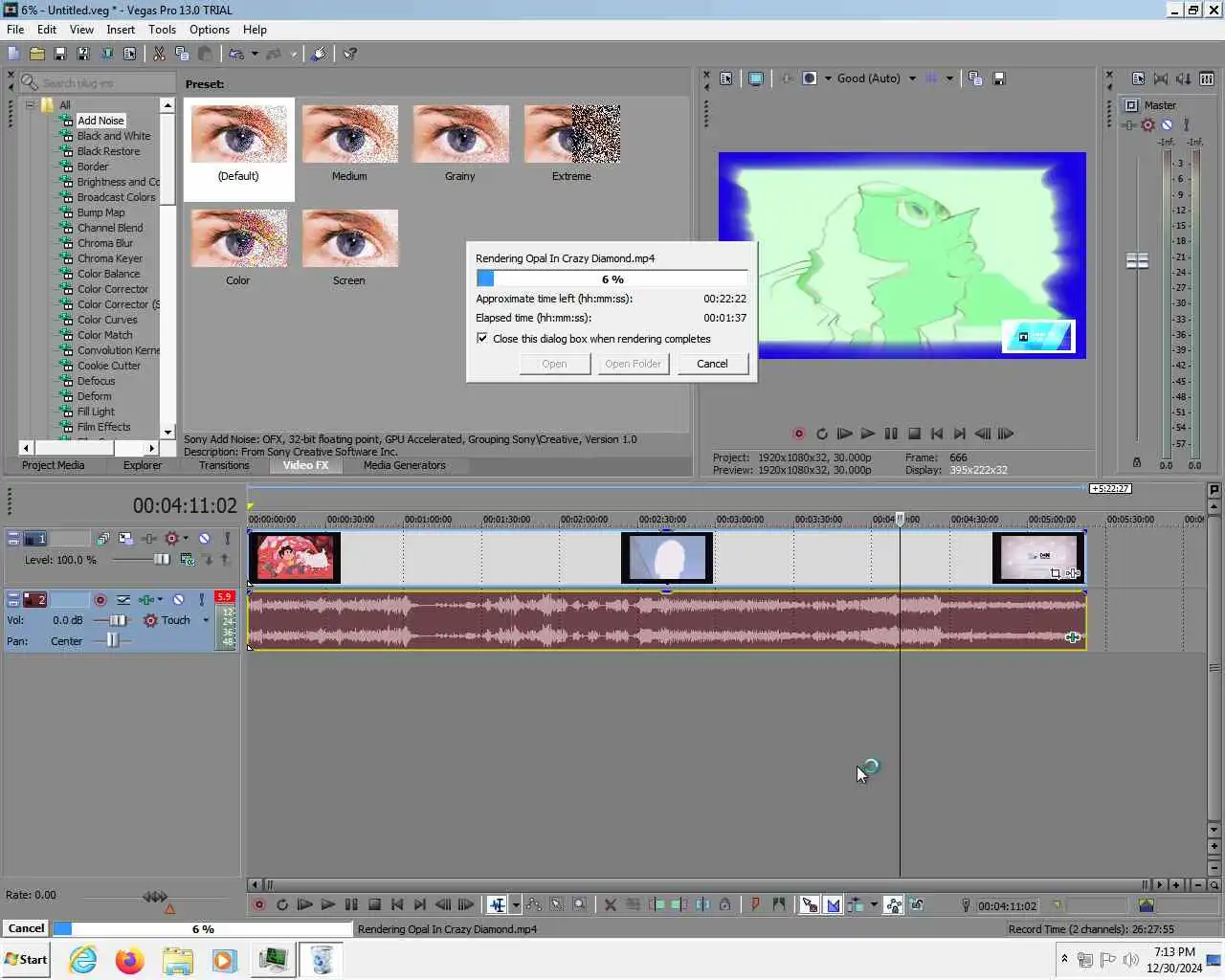The height and width of the screenshot is (980, 1225).
Task: Click the New project icon in toolbar
Action: pyautogui.click(x=13, y=54)
